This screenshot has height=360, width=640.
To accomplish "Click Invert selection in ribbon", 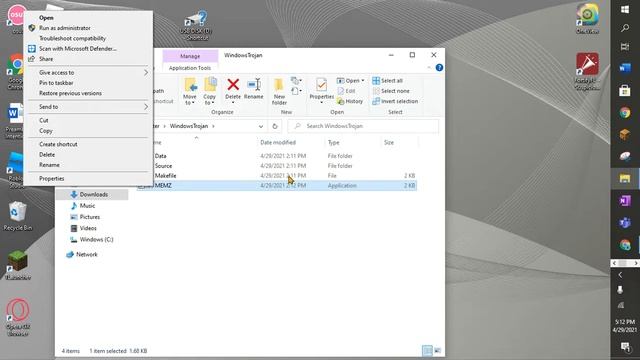I will coord(395,101).
